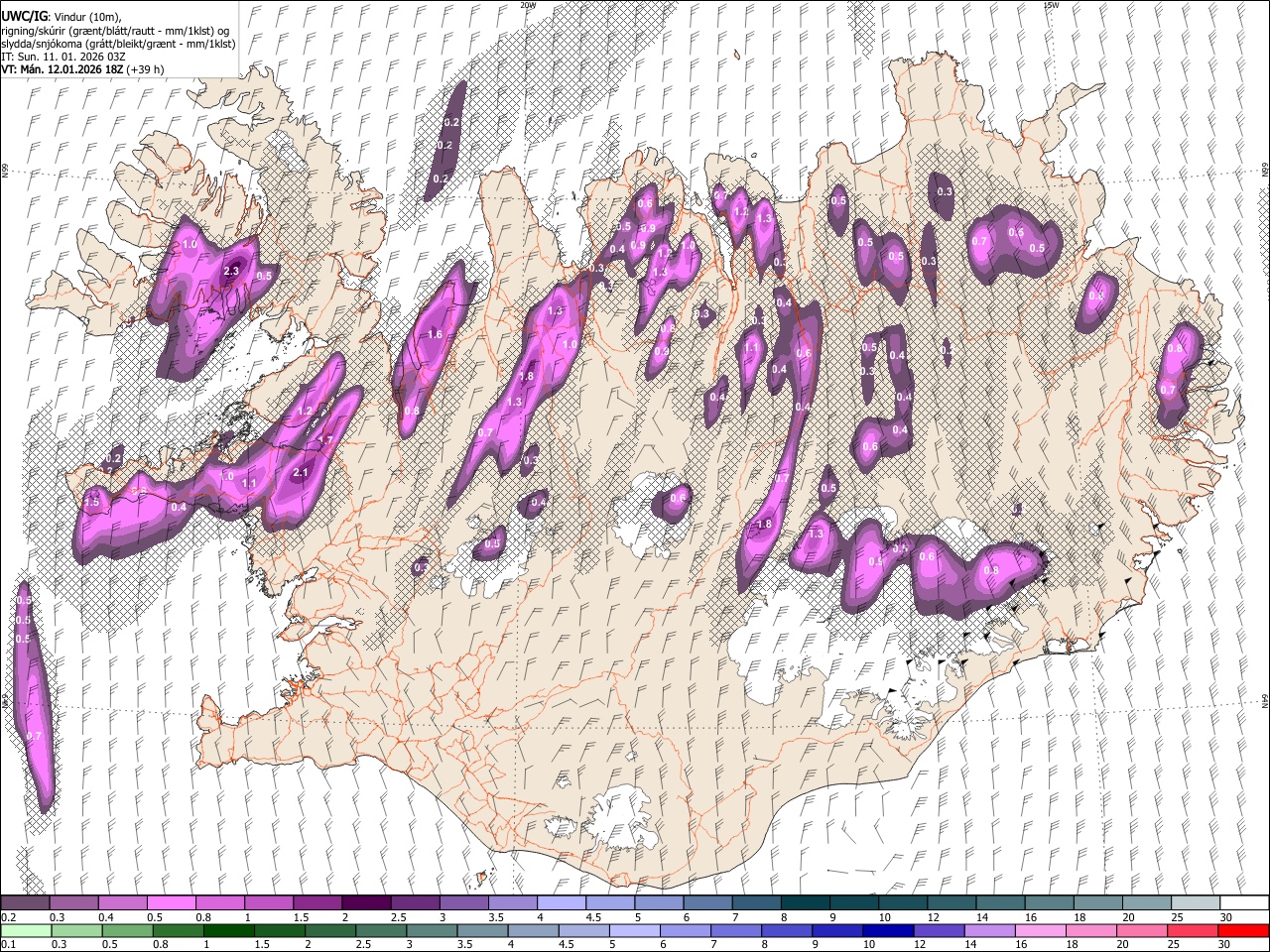The height and width of the screenshot is (952, 1270).
Task: Select the darkest purple swatch at upper legend 2
Action: point(366,902)
